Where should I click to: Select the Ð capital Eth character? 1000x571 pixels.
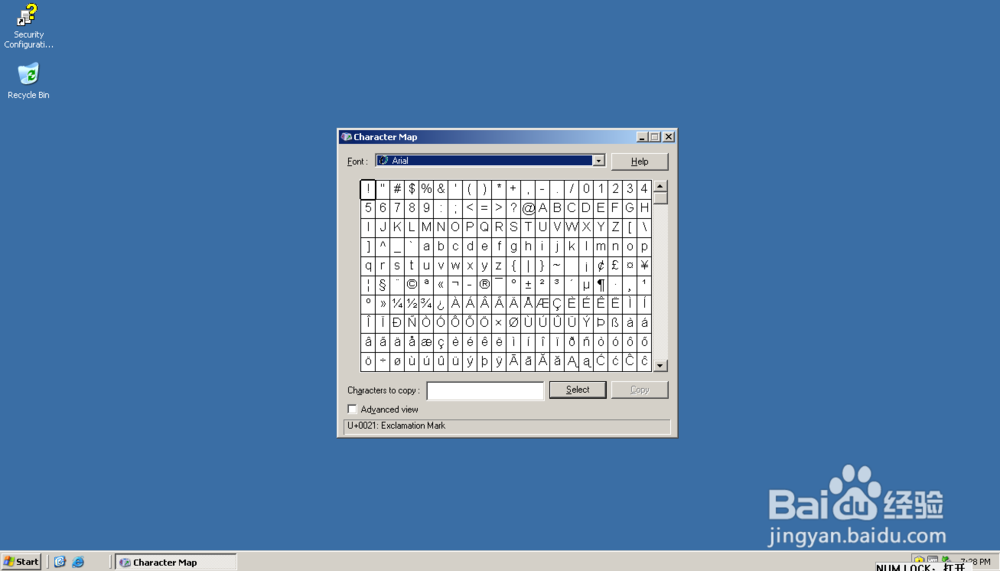397,323
